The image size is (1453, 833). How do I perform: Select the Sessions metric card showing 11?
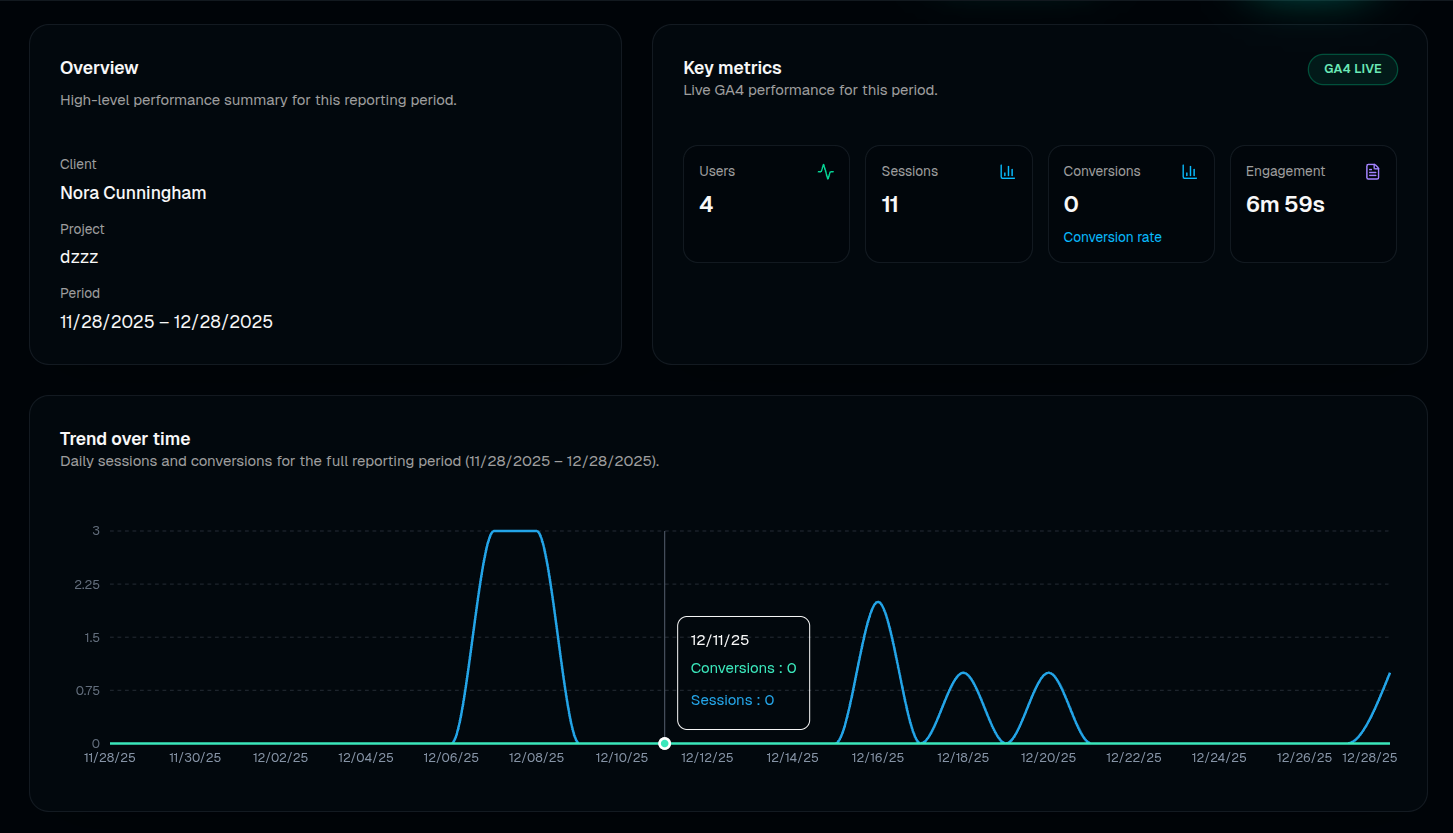point(948,204)
